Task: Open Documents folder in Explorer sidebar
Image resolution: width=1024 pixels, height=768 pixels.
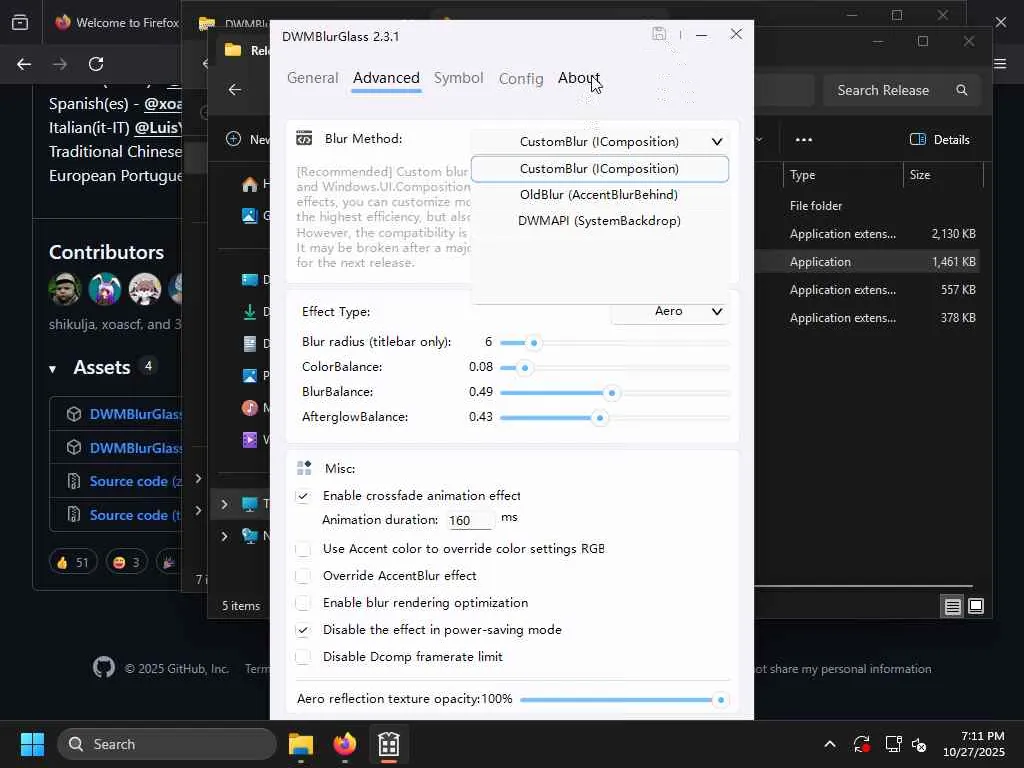Action: [249, 344]
